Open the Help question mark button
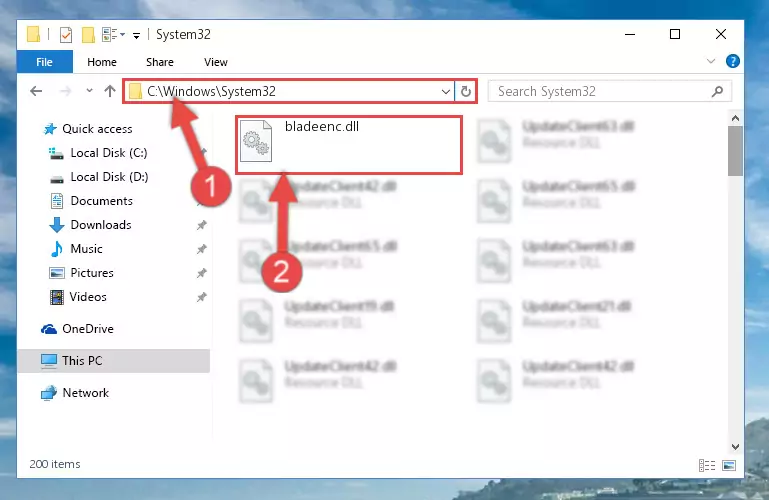This screenshot has height=500, width=769. coord(733,61)
